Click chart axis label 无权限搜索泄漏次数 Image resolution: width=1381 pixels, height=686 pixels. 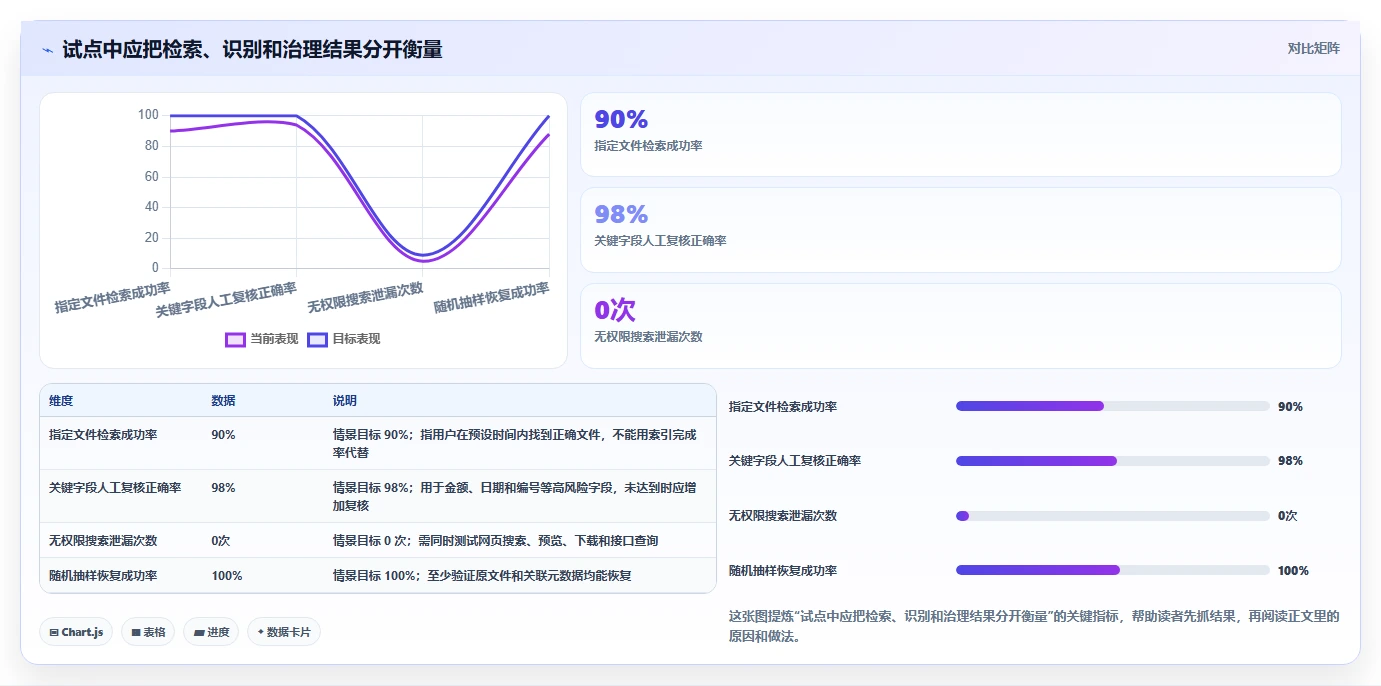(365, 298)
